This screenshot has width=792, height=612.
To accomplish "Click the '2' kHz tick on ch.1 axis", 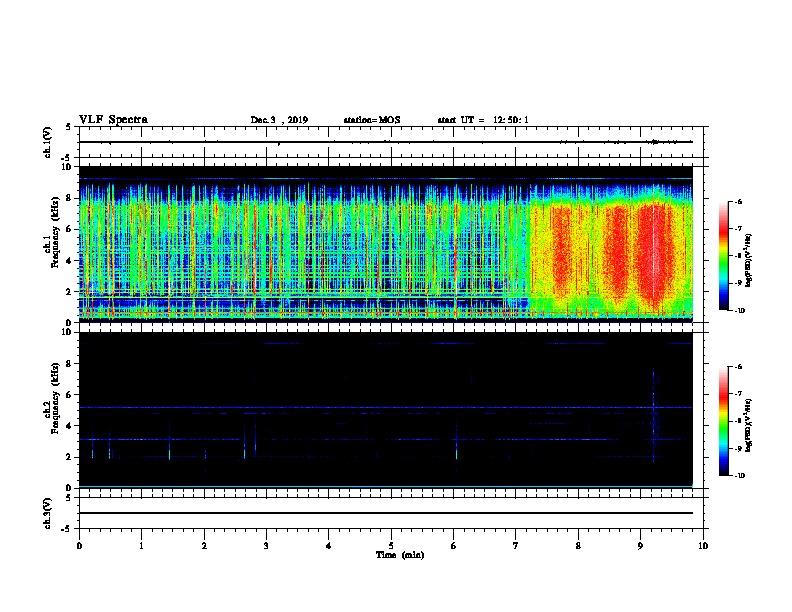I will tap(70, 292).
